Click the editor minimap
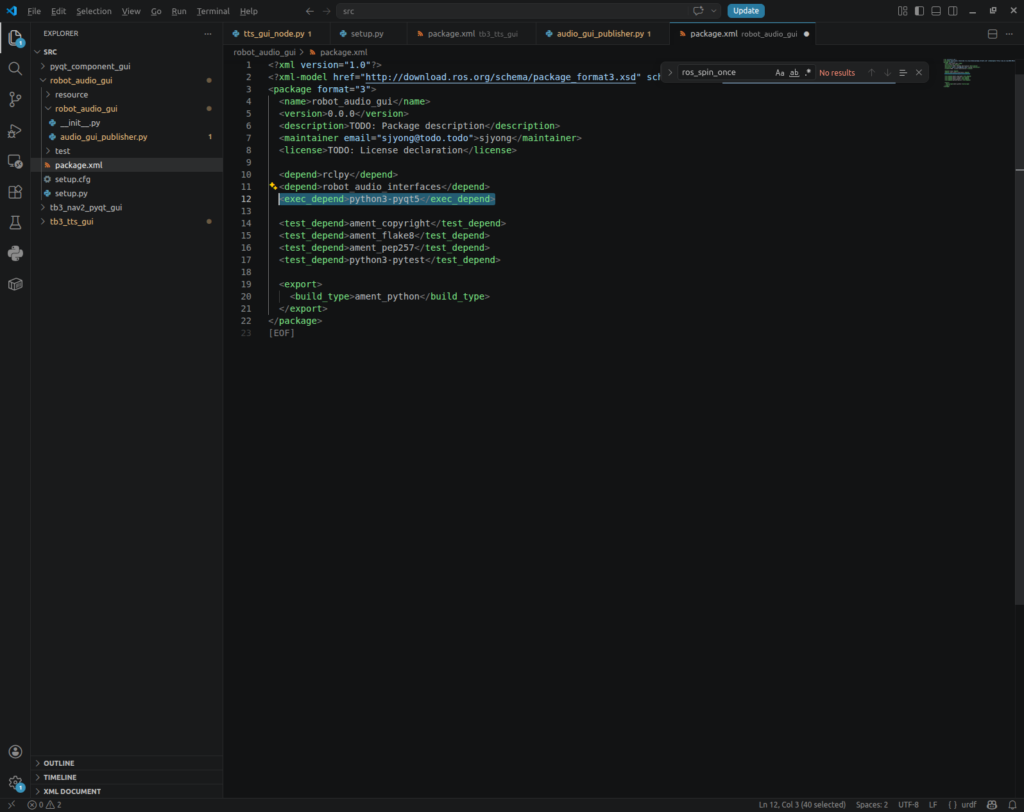1024x812 pixels. coord(978,73)
